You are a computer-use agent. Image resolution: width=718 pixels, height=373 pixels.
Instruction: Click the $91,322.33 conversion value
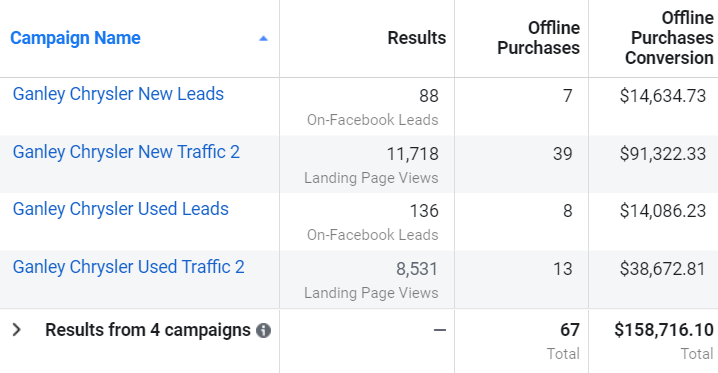click(x=663, y=154)
